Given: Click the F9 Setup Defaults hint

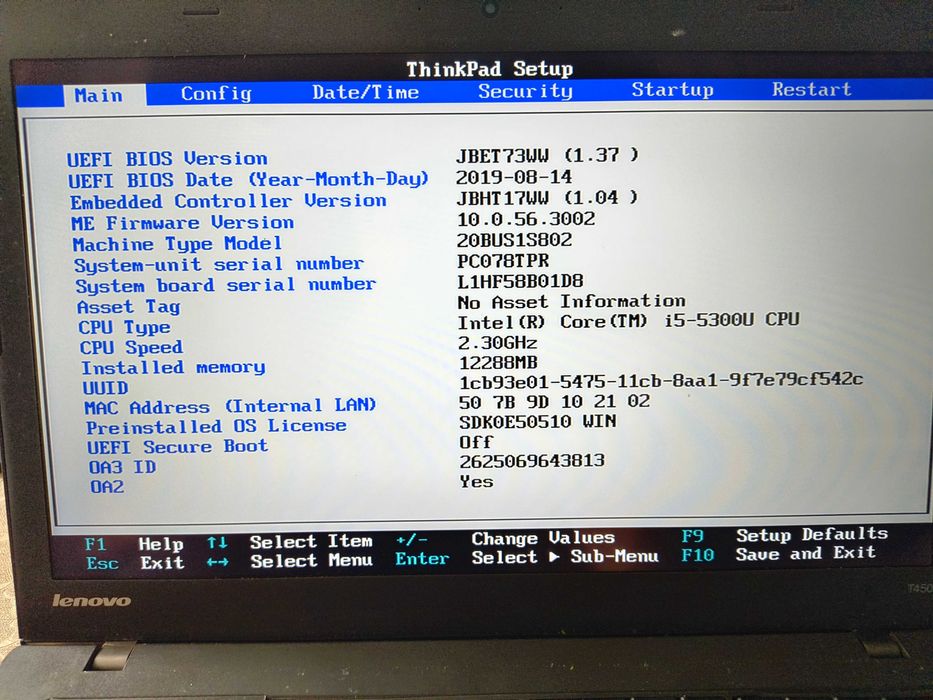Looking at the screenshot, I should tap(784, 535).
